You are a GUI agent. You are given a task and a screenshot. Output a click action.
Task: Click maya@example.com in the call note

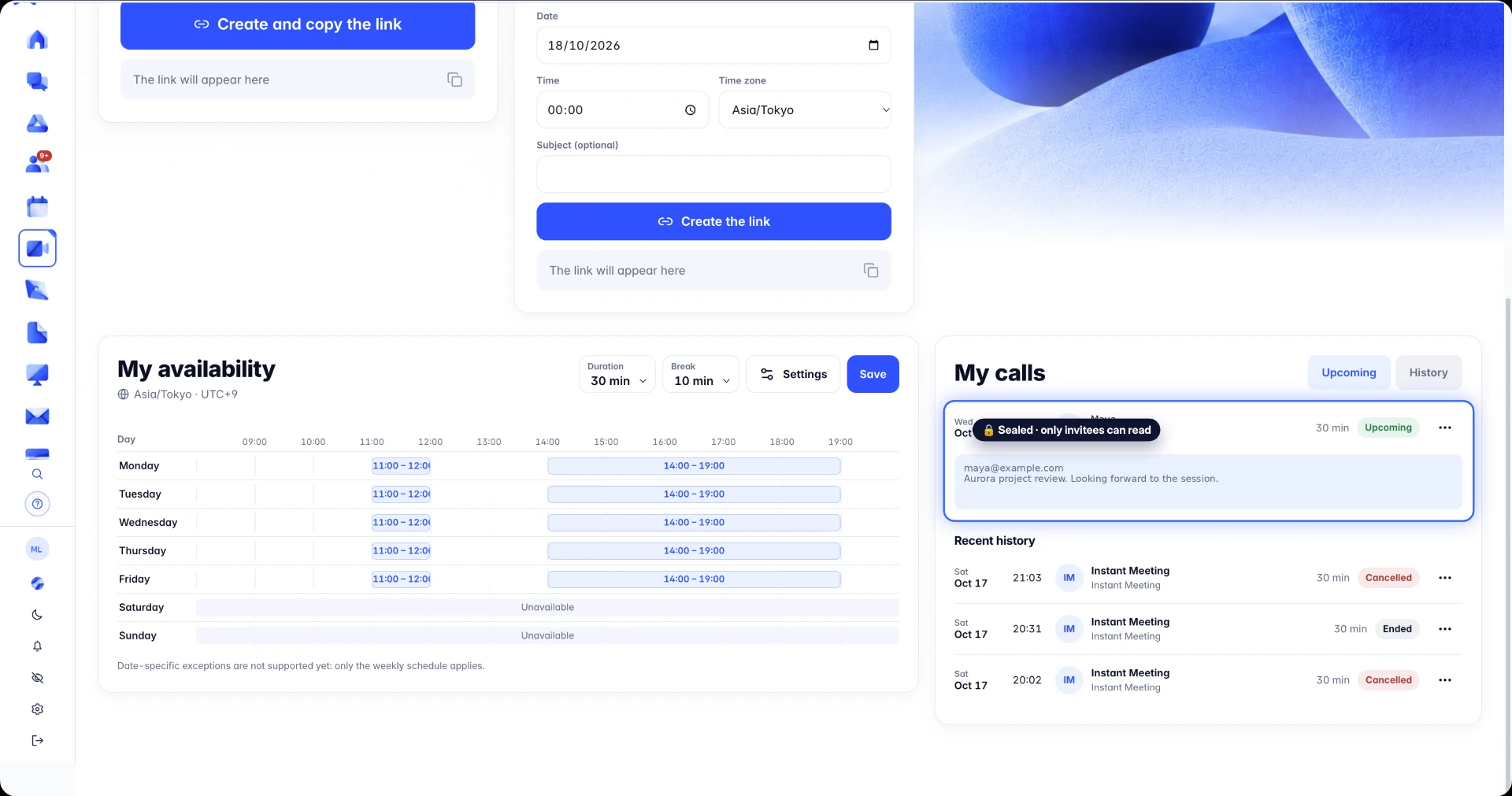1014,468
